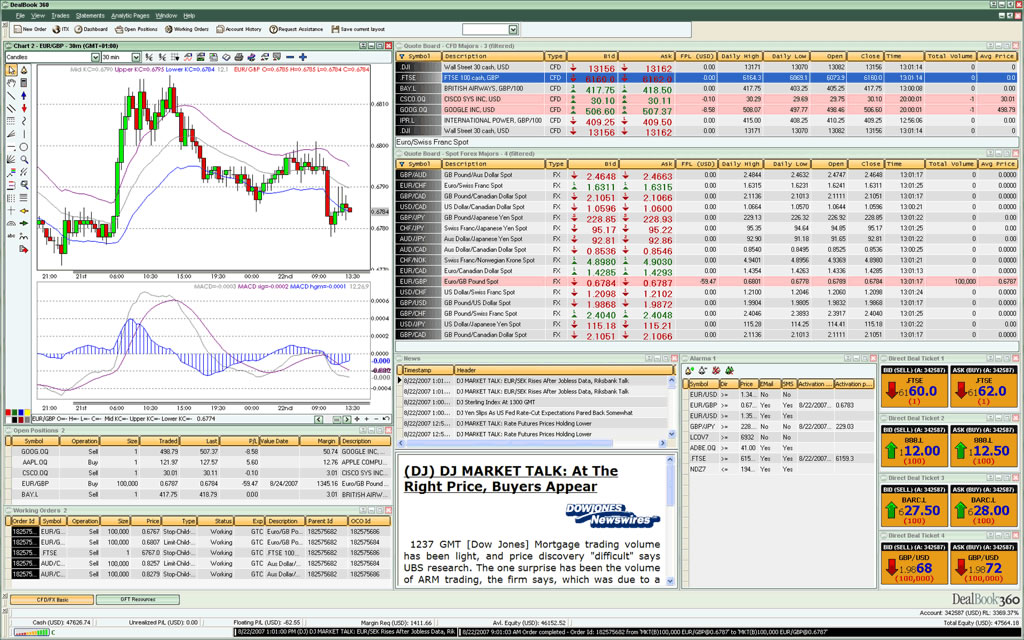Open the calculator tool in chart sidebar
Screen dimensions: 1024x640
point(24,83)
